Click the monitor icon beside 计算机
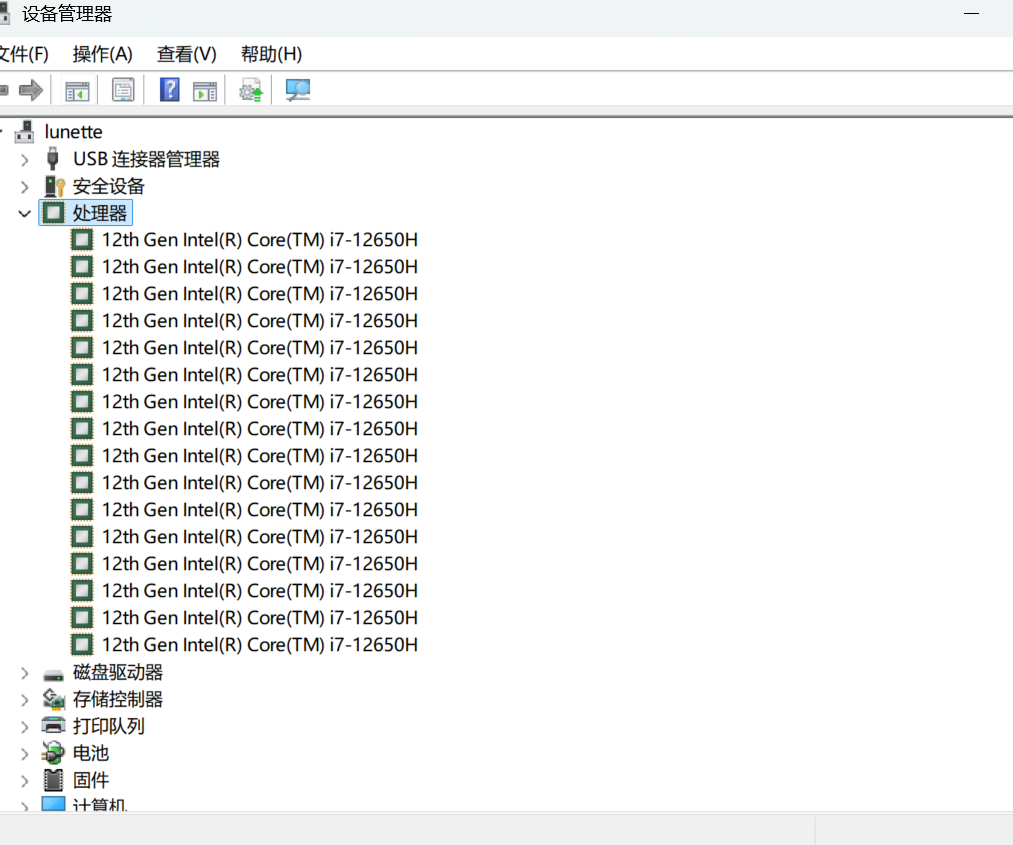 point(54,803)
